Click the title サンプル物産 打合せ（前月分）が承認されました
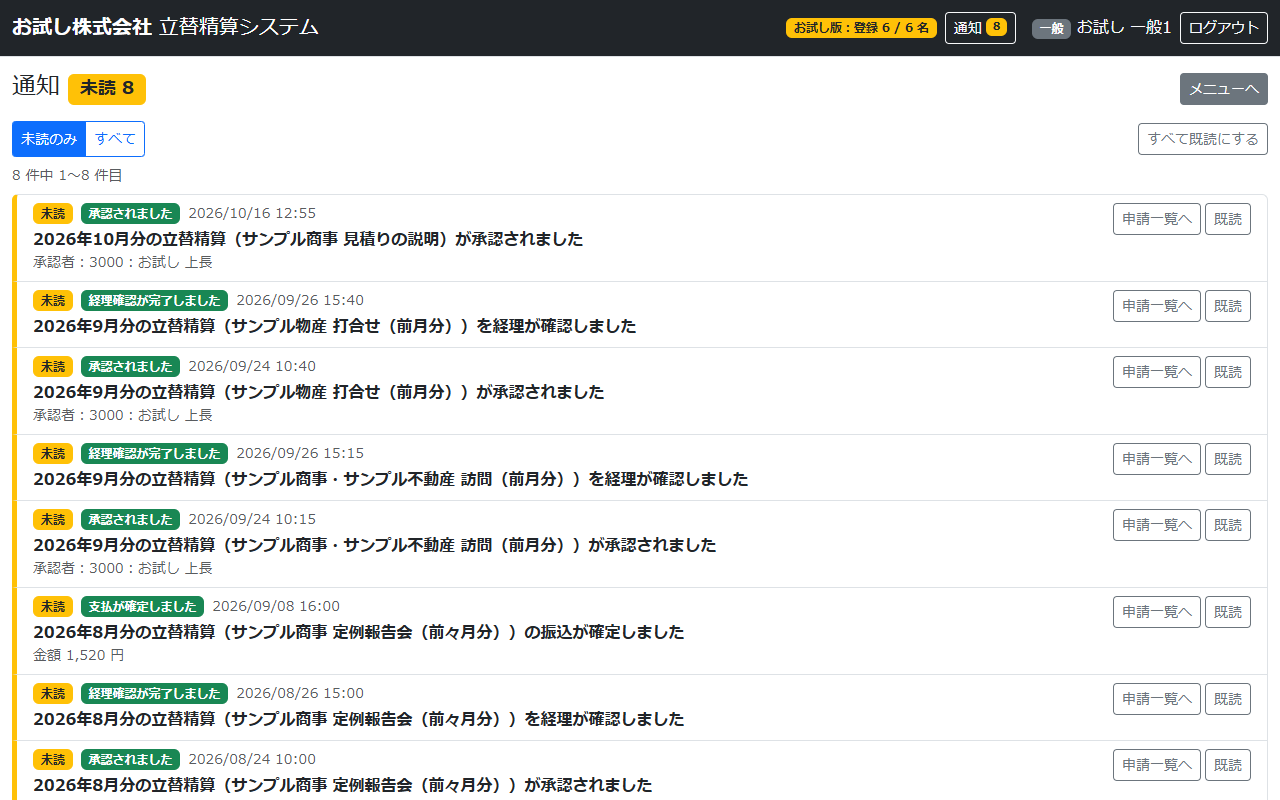The height and width of the screenshot is (800, 1280). click(319, 392)
